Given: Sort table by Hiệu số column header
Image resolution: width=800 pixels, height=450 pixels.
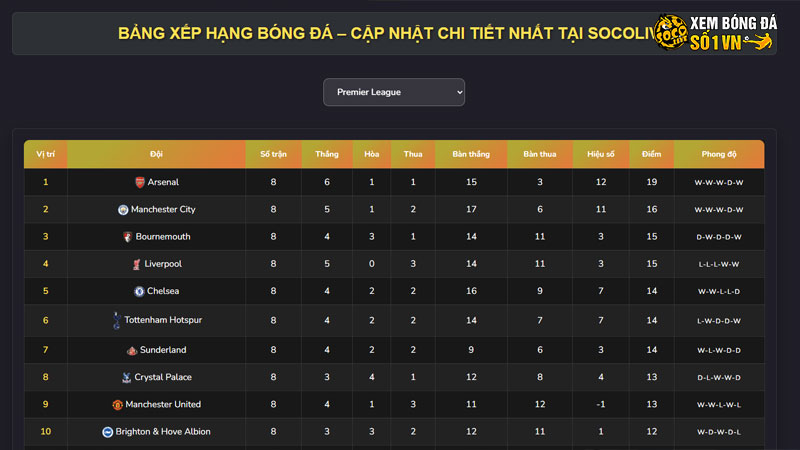Looking at the screenshot, I should pos(600,154).
